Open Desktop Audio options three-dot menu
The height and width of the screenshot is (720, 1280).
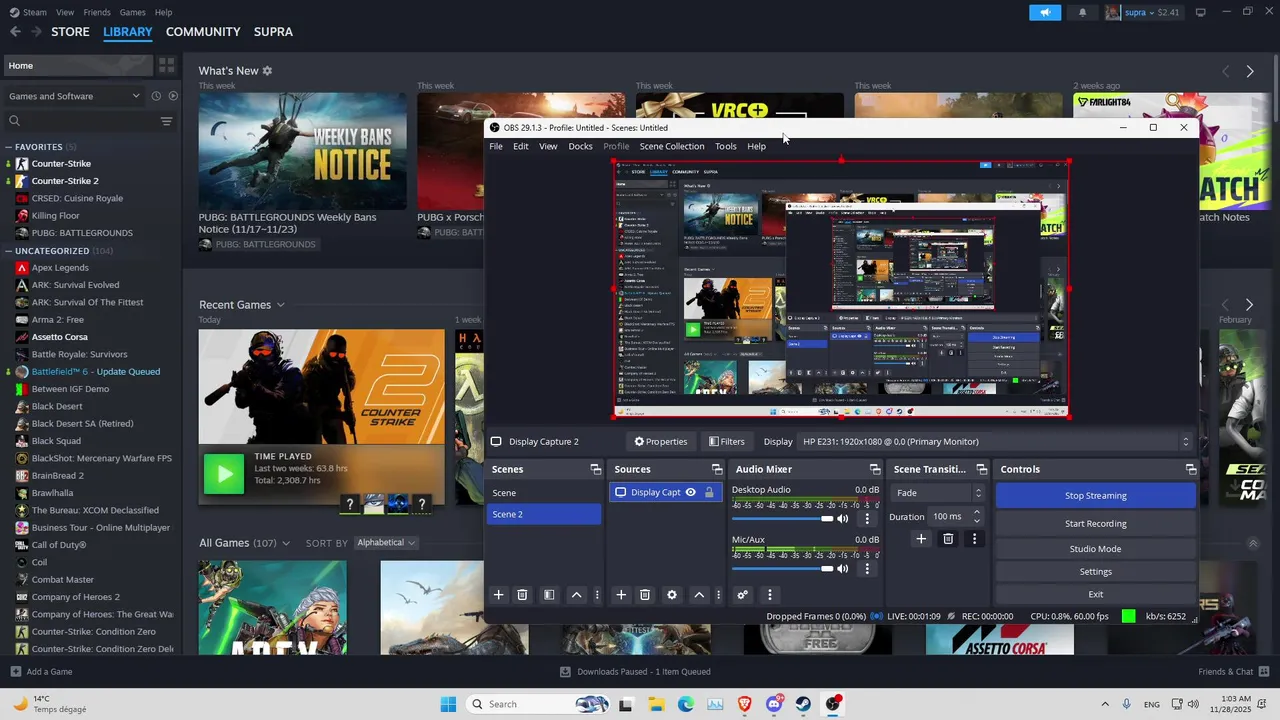[867, 519]
